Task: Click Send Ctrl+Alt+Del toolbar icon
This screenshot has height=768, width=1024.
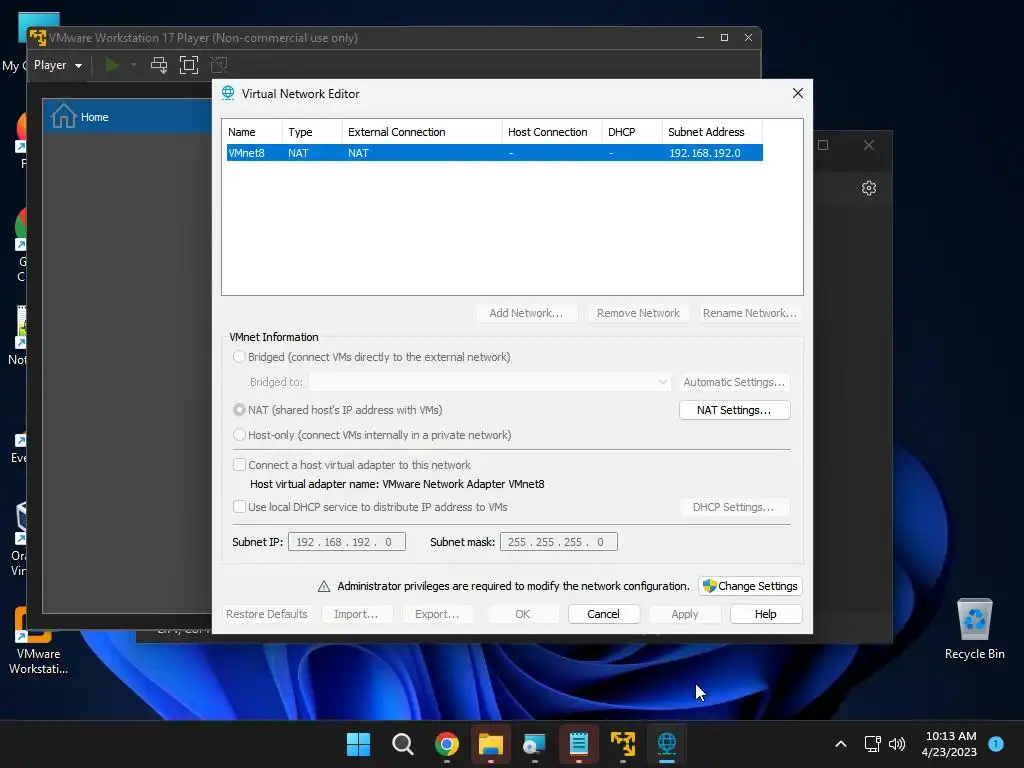Action: point(159,65)
